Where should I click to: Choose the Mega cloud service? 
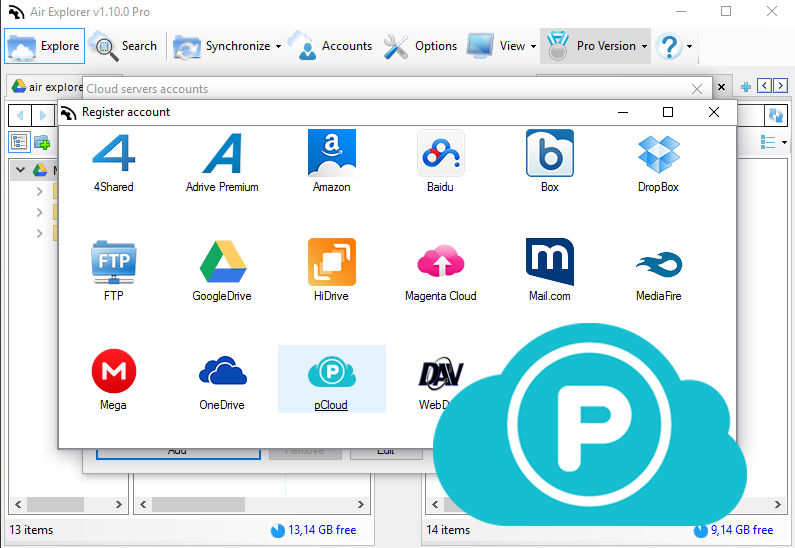click(x=114, y=371)
